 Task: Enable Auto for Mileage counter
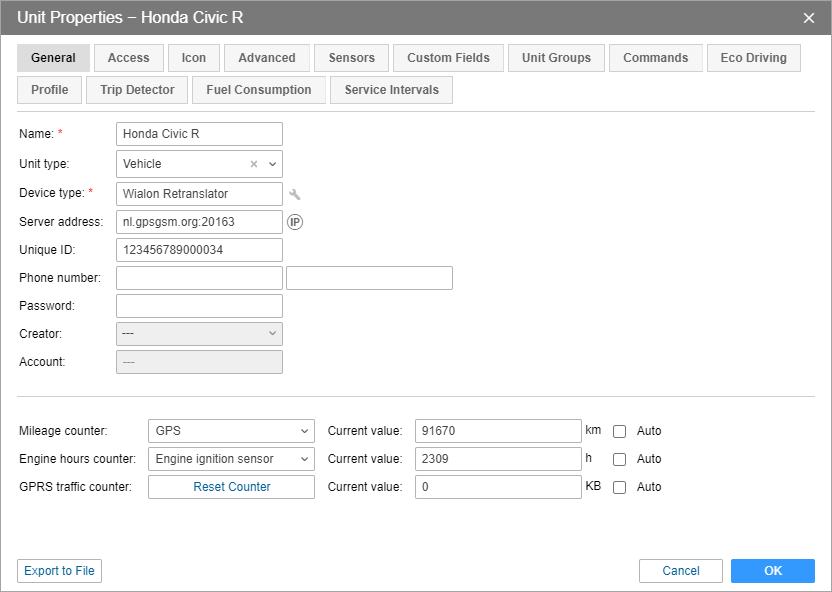click(x=620, y=431)
